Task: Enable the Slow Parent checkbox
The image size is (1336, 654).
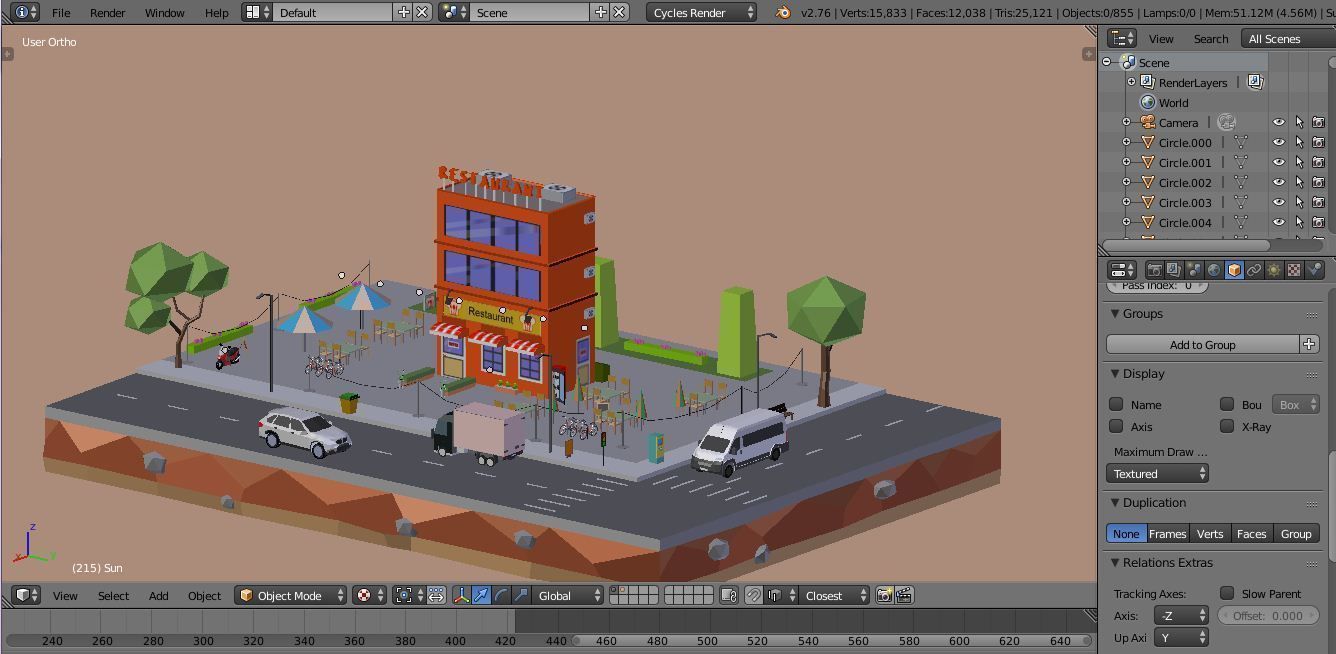Action: coord(1227,593)
